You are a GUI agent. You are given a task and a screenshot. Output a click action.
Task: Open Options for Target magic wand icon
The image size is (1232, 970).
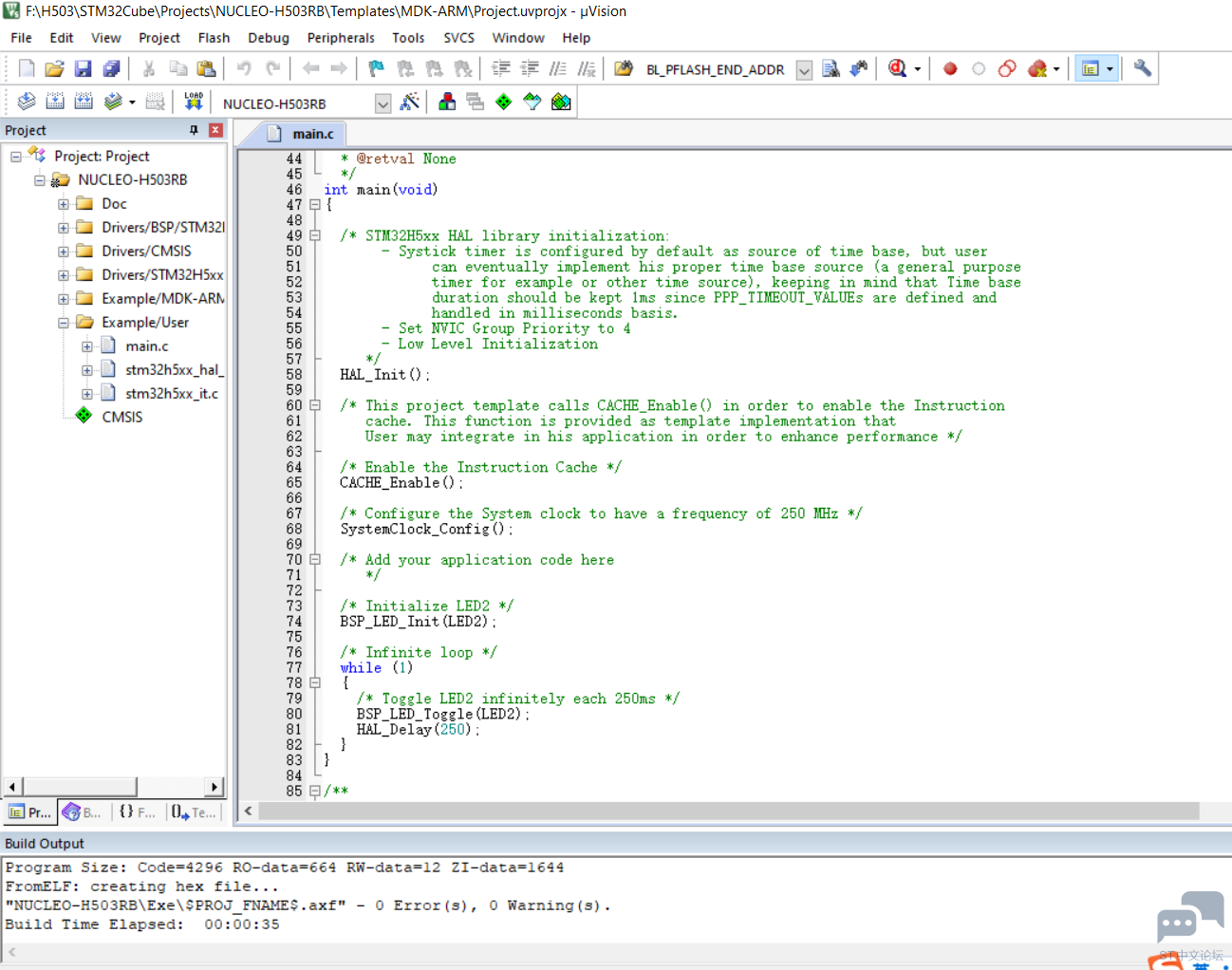(410, 102)
